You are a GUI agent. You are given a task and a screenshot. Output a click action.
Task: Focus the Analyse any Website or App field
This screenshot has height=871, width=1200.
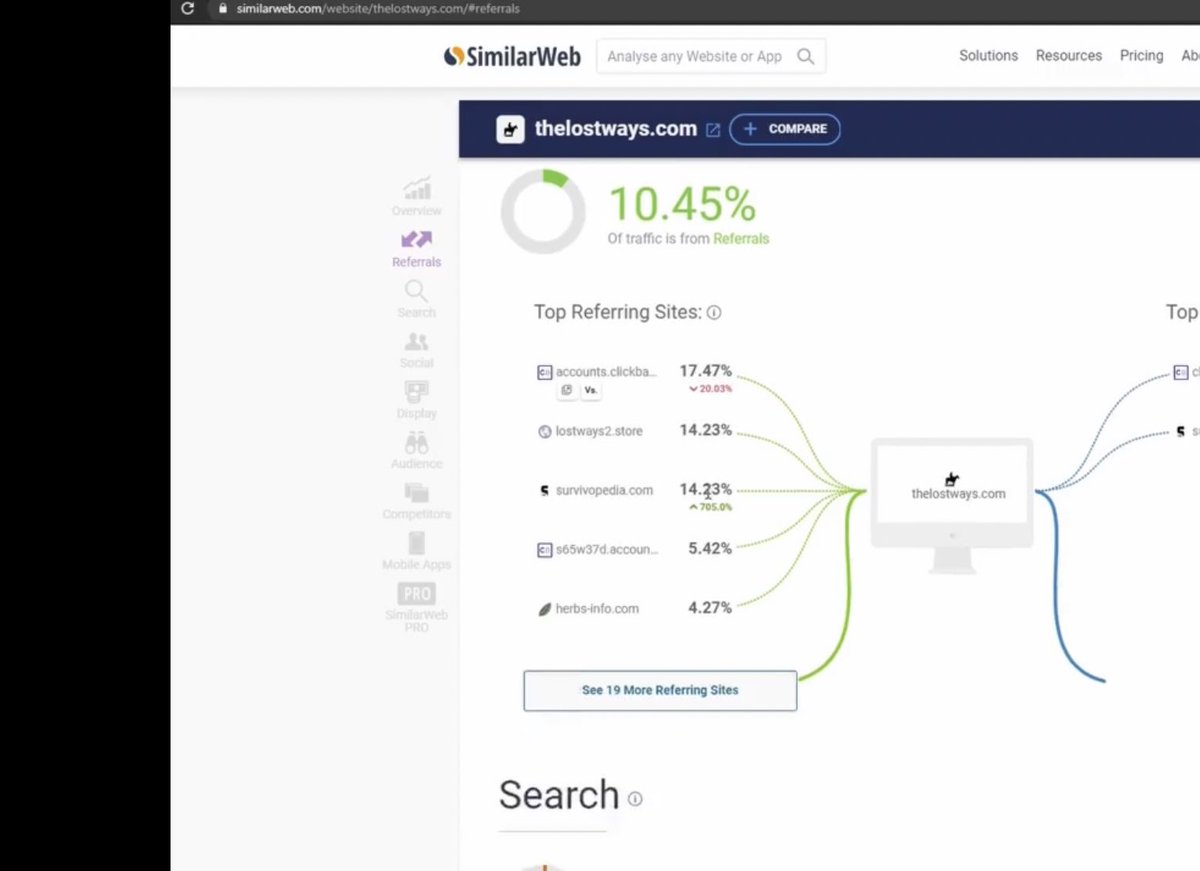(711, 56)
